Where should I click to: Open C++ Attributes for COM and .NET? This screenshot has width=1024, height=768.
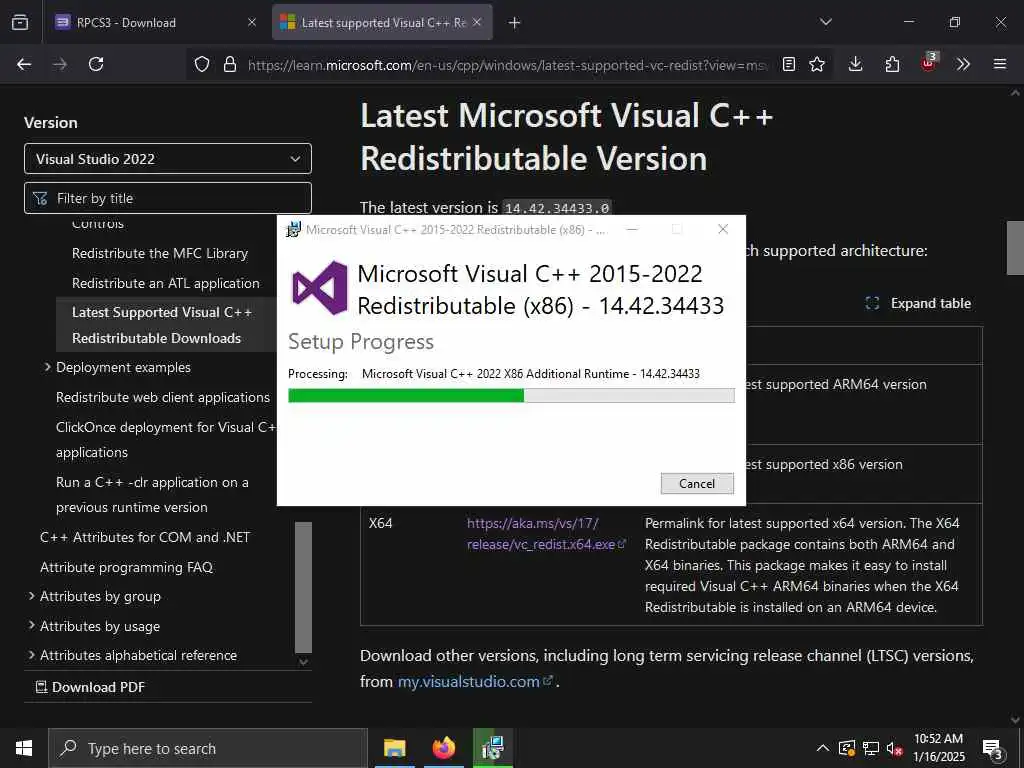(x=145, y=537)
